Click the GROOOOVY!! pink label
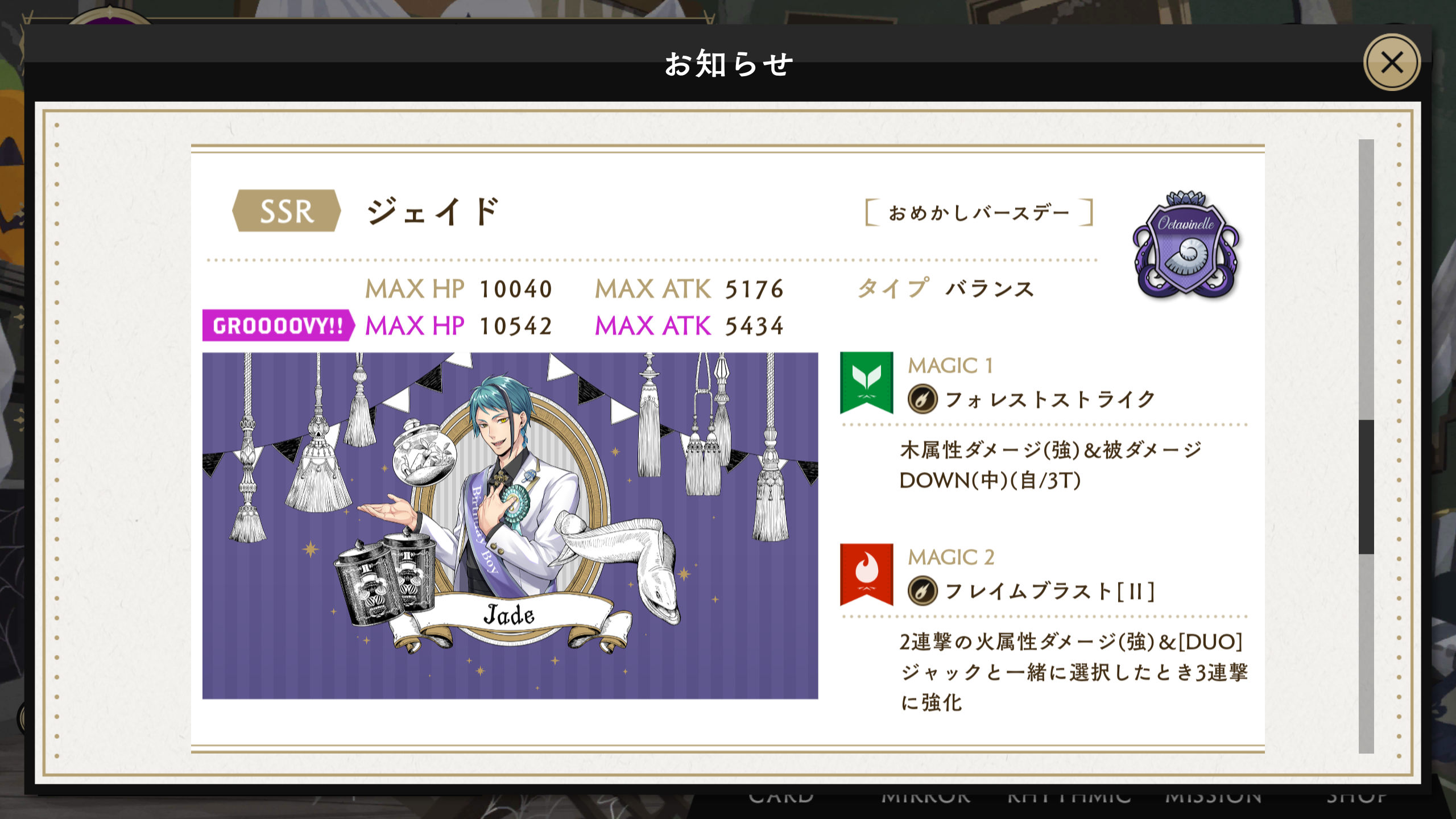This screenshot has height=819, width=1456. point(278,325)
